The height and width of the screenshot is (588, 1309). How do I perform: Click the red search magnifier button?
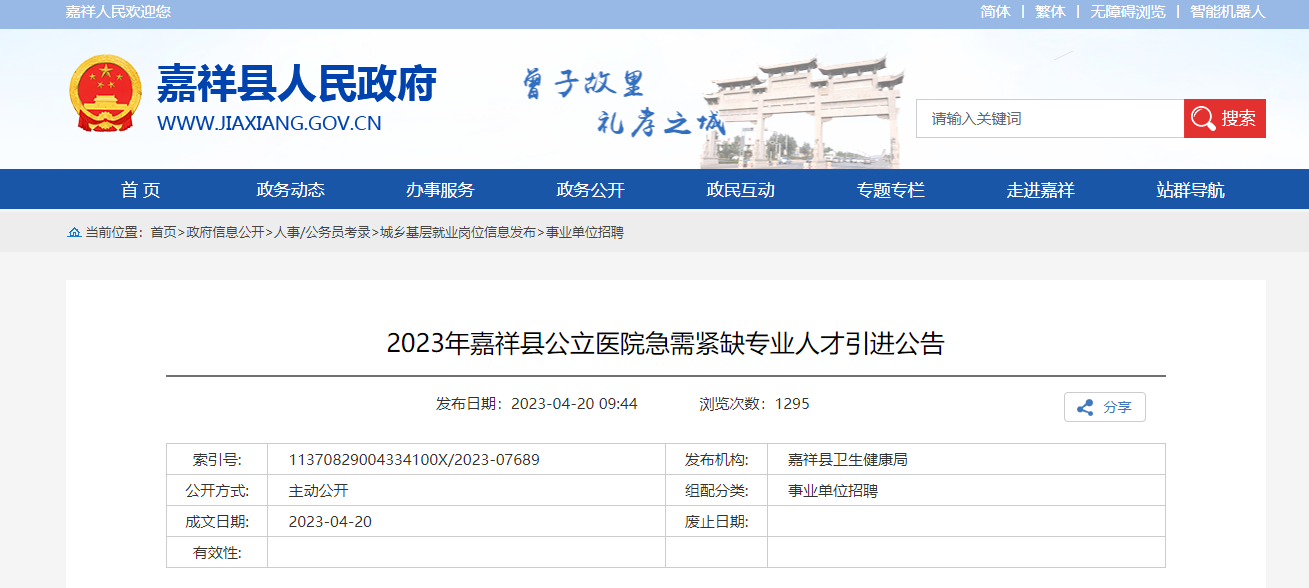(x=1224, y=118)
